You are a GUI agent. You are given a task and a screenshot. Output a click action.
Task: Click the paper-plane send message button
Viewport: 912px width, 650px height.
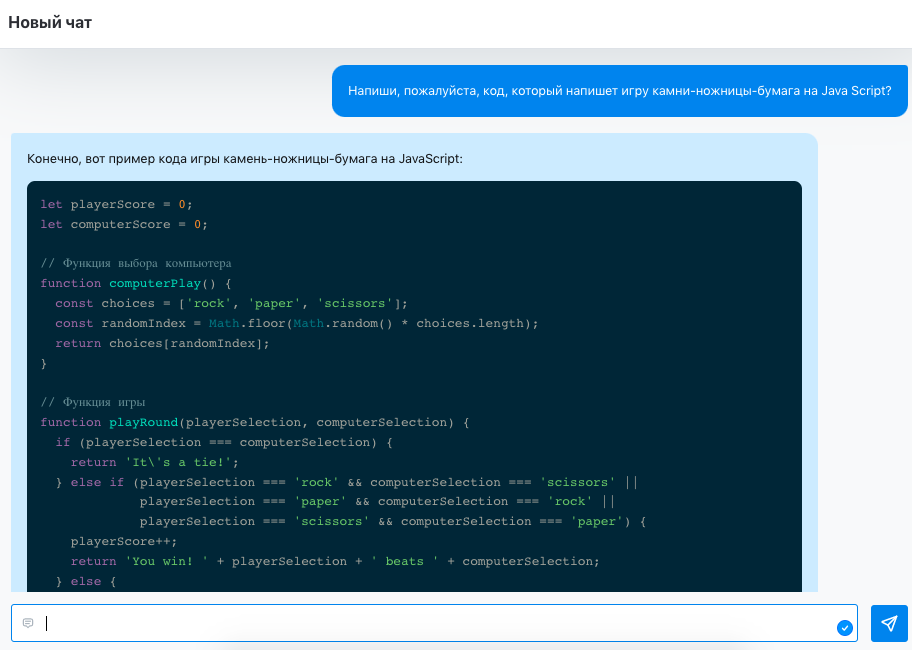point(889,623)
